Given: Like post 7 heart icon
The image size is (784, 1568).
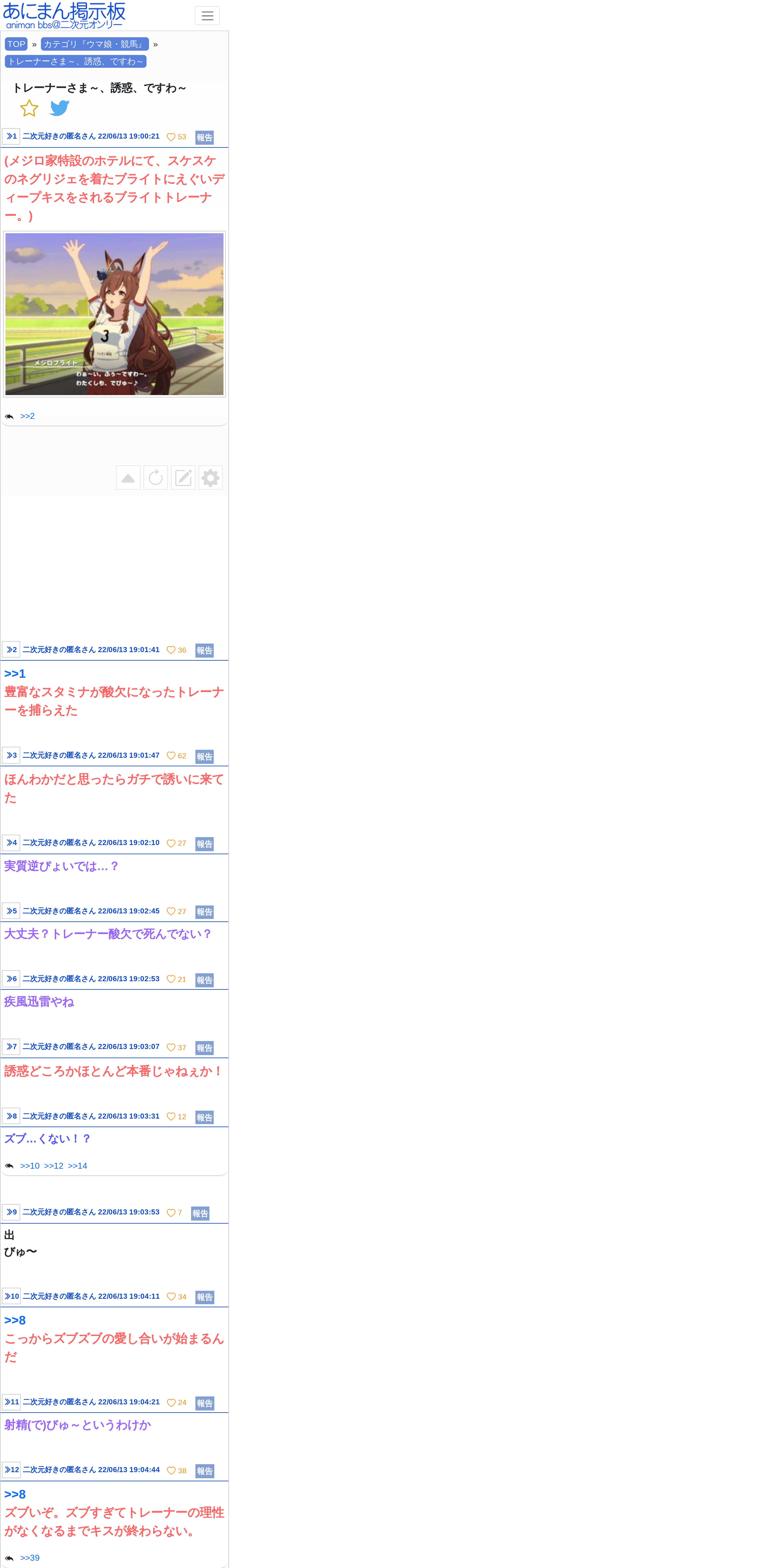Looking at the screenshot, I should click(x=171, y=1048).
